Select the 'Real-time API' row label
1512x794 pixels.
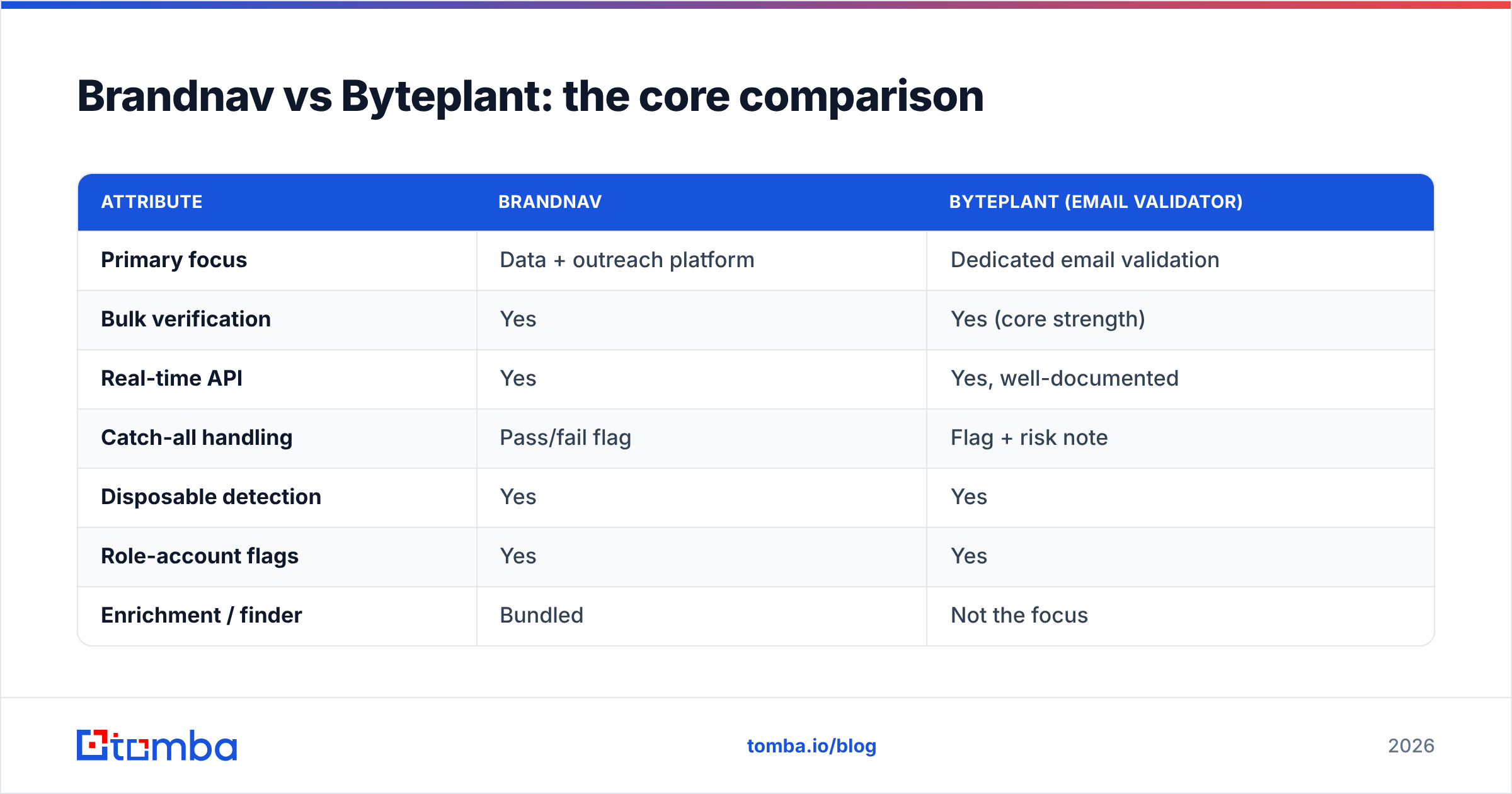pyautogui.click(x=171, y=378)
